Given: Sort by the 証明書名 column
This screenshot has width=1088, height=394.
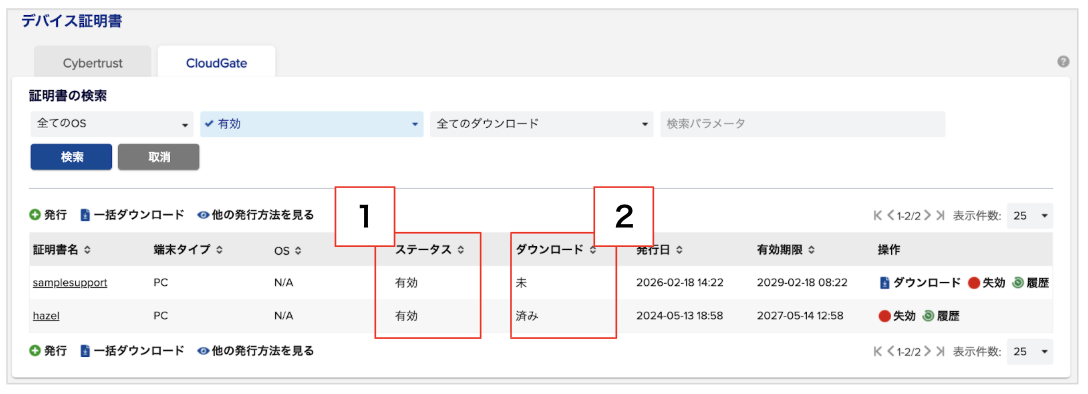Looking at the screenshot, I should (x=62, y=250).
